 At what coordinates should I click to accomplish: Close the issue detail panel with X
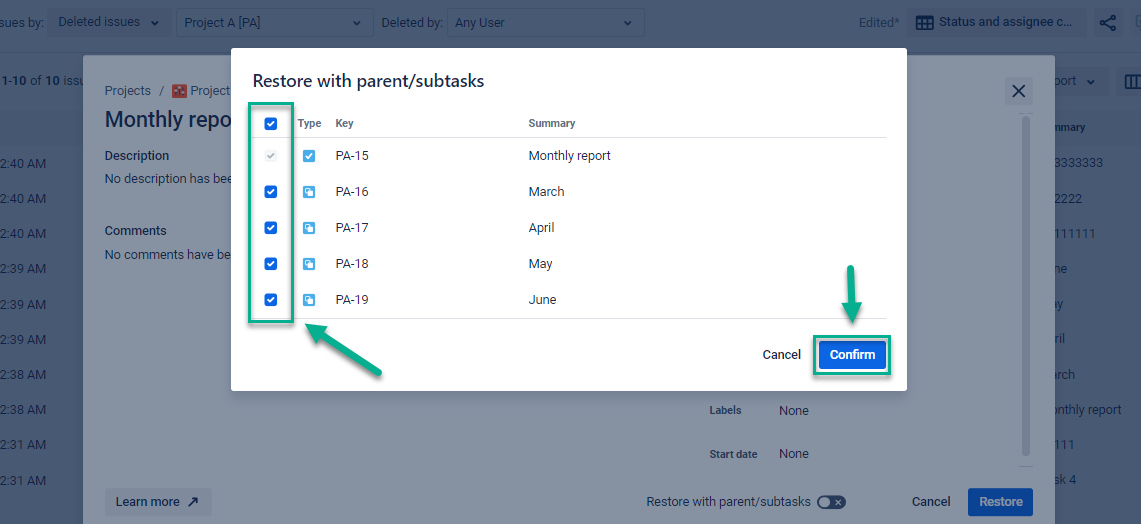coord(1018,92)
